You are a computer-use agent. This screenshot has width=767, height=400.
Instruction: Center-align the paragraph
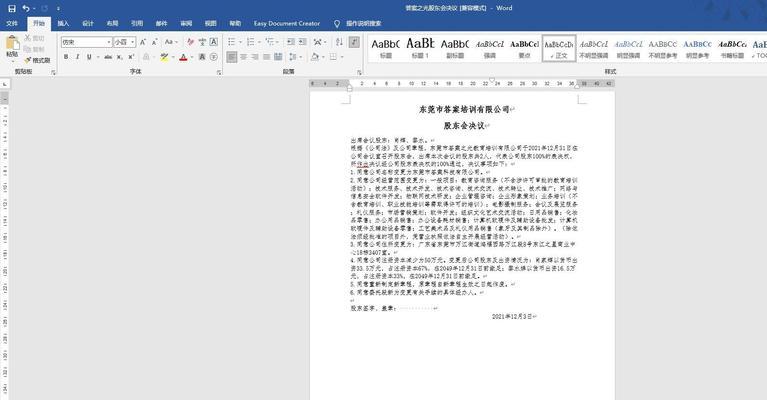coord(243,57)
